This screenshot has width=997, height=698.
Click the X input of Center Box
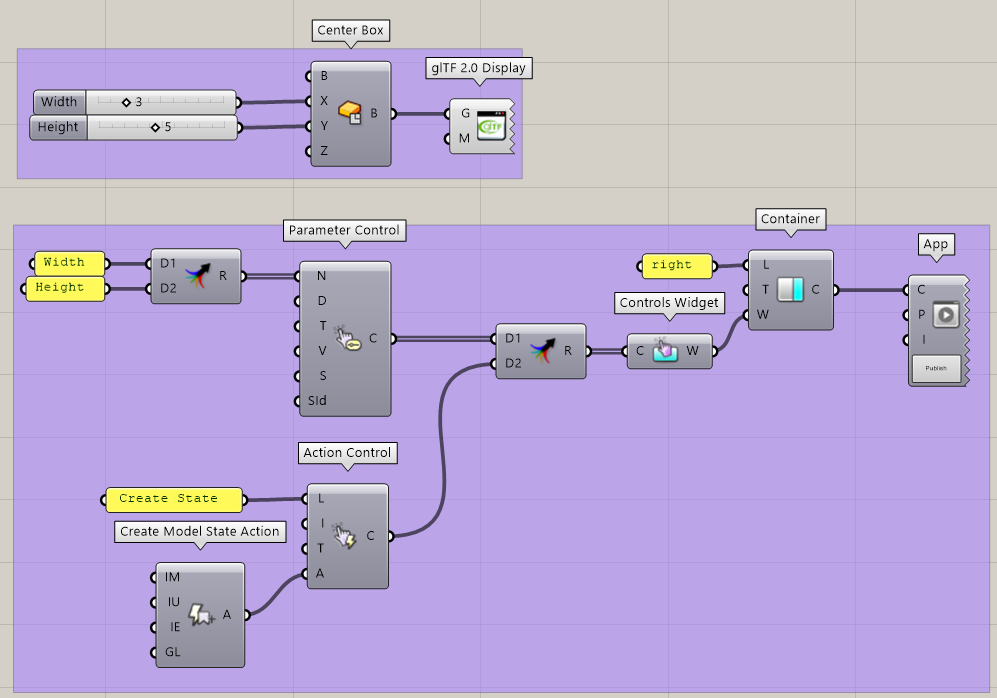(323, 101)
